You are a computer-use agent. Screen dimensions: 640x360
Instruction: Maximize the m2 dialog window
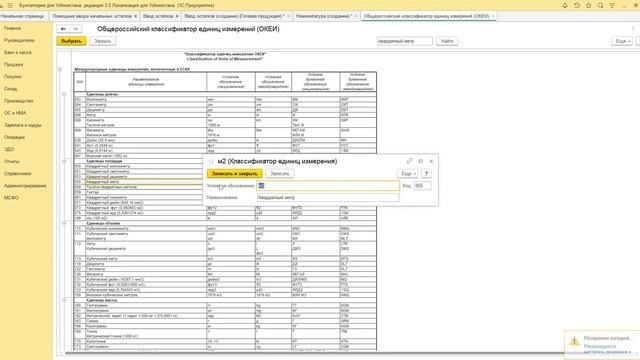(420, 161)
